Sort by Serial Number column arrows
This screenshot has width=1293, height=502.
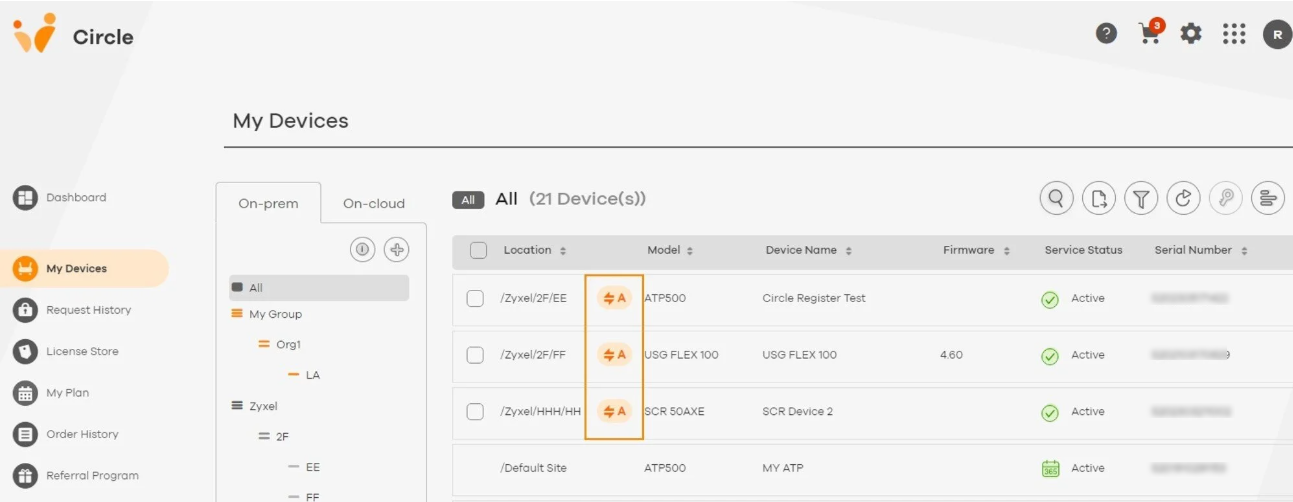point(1244,251)
